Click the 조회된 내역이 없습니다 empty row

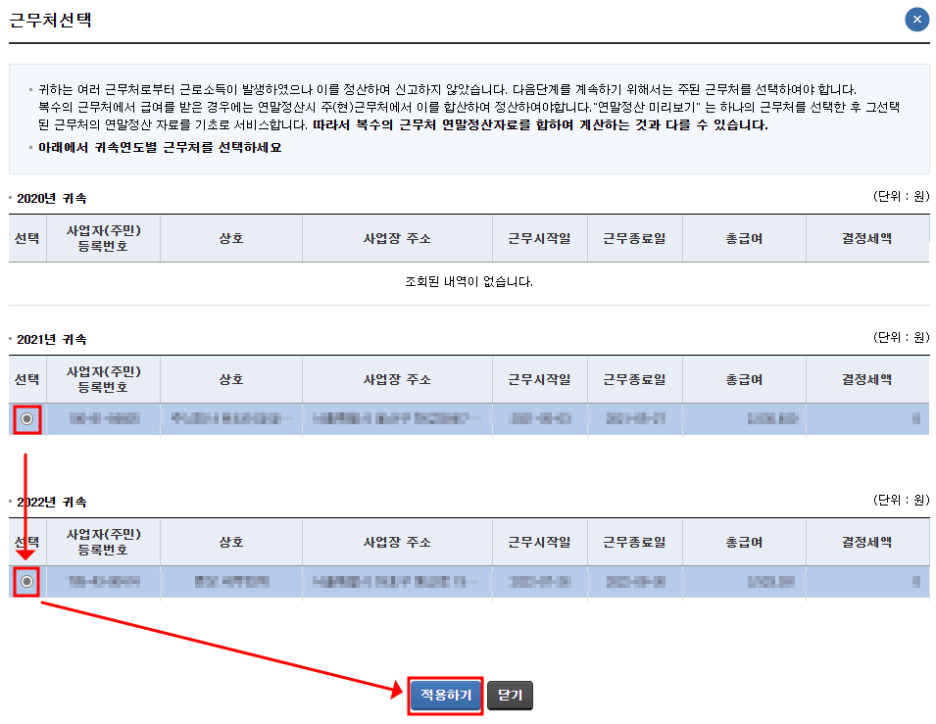click(468, 281)
